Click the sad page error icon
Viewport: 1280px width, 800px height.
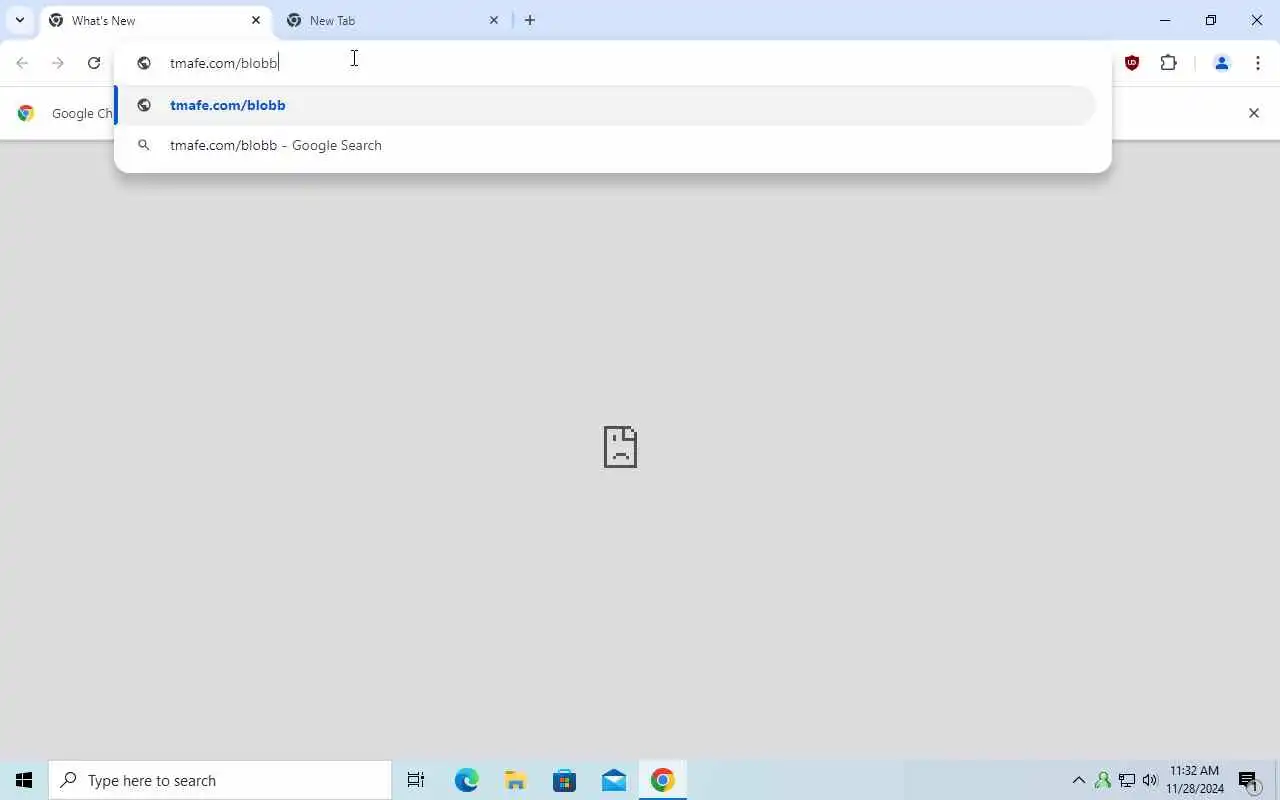point(620,447)
